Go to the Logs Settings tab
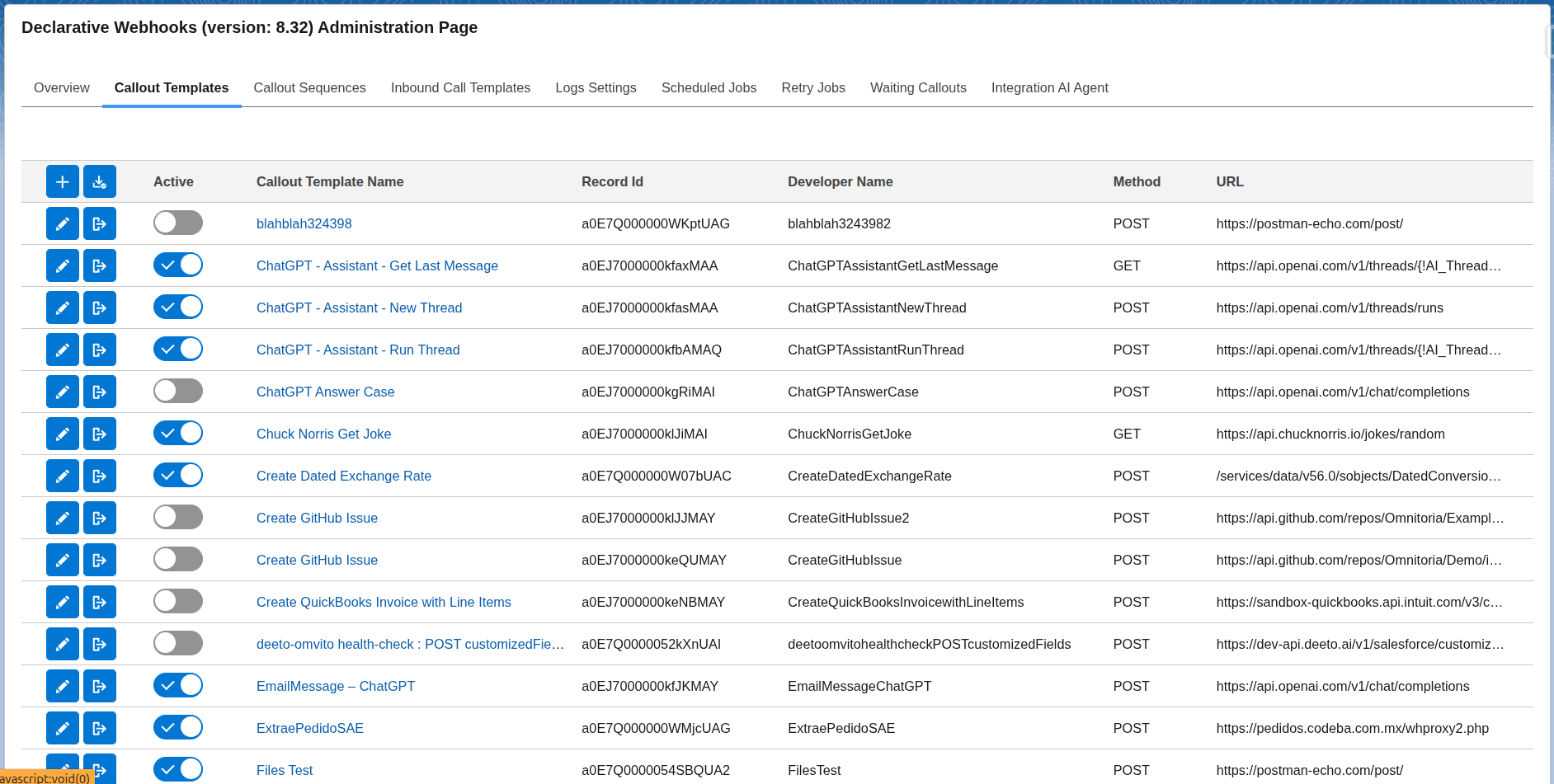Viewport: 1554px width, 784px height. 596,87
